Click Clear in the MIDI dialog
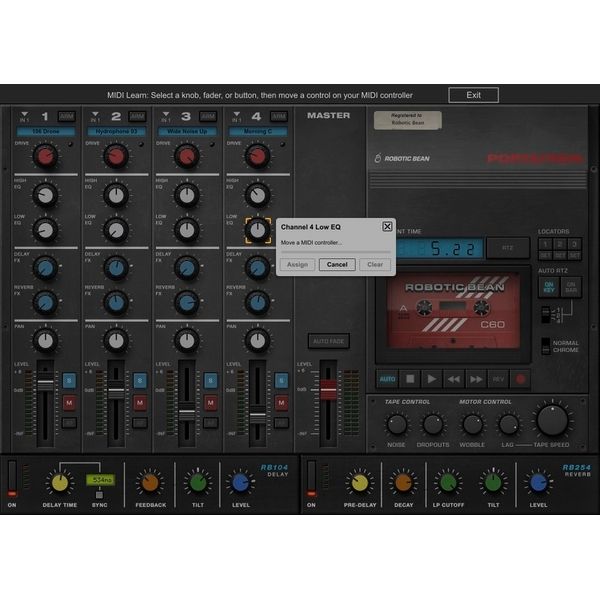Viewport: 600px width, 600px height. click(375, 264)
